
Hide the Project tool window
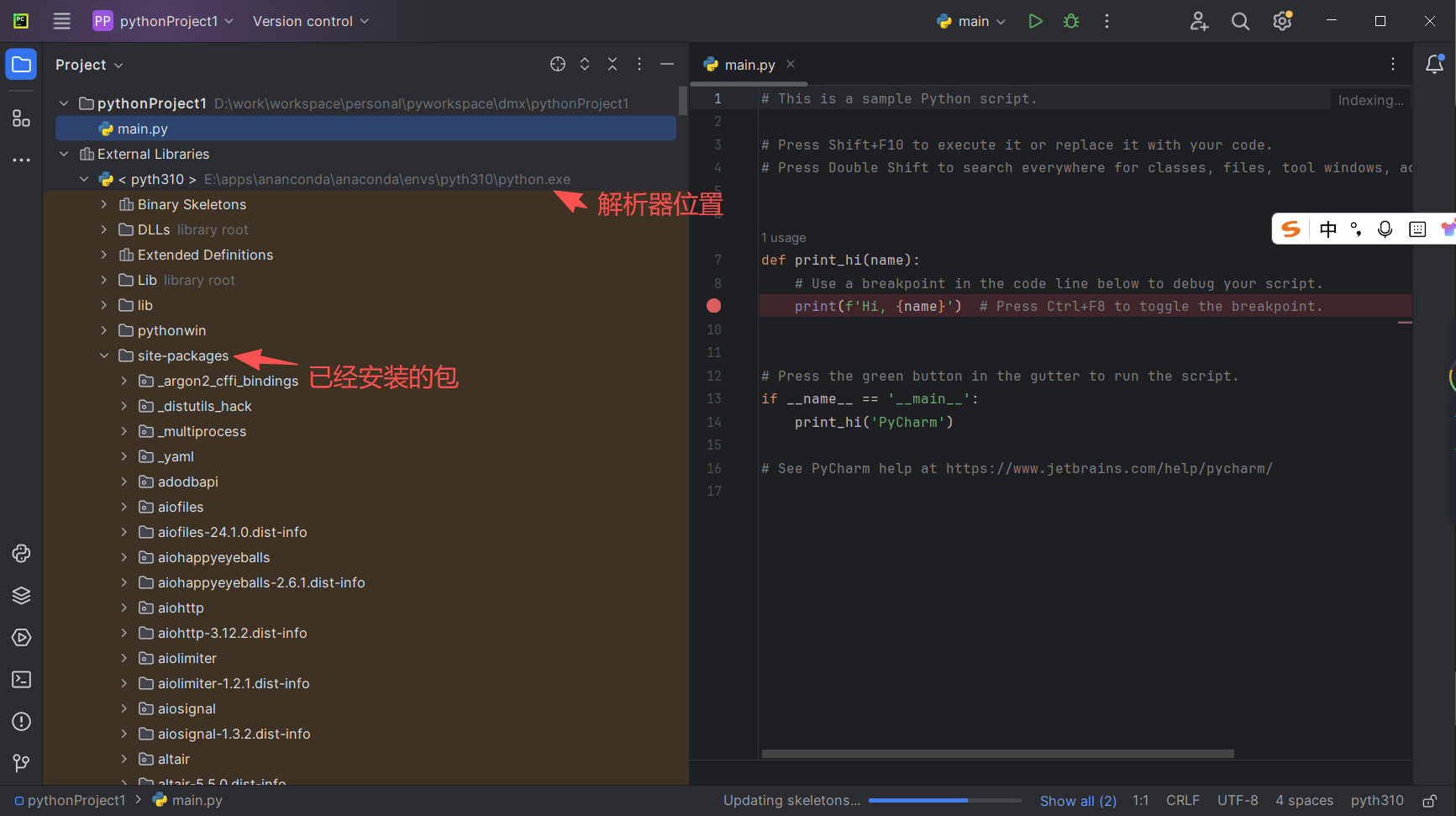click(x=667, y=64)
